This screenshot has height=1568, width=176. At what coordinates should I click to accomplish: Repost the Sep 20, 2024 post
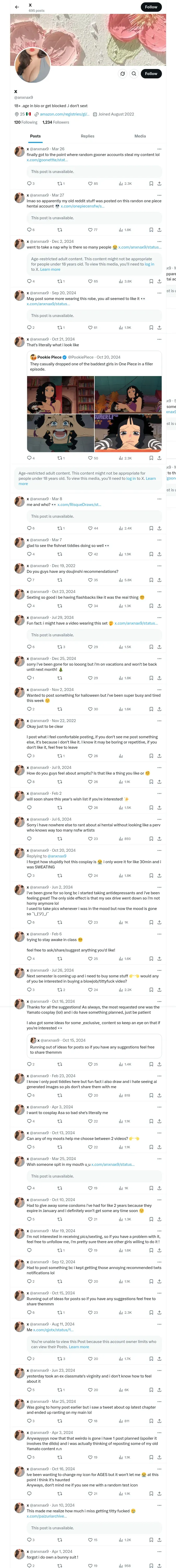pos(59,327)
